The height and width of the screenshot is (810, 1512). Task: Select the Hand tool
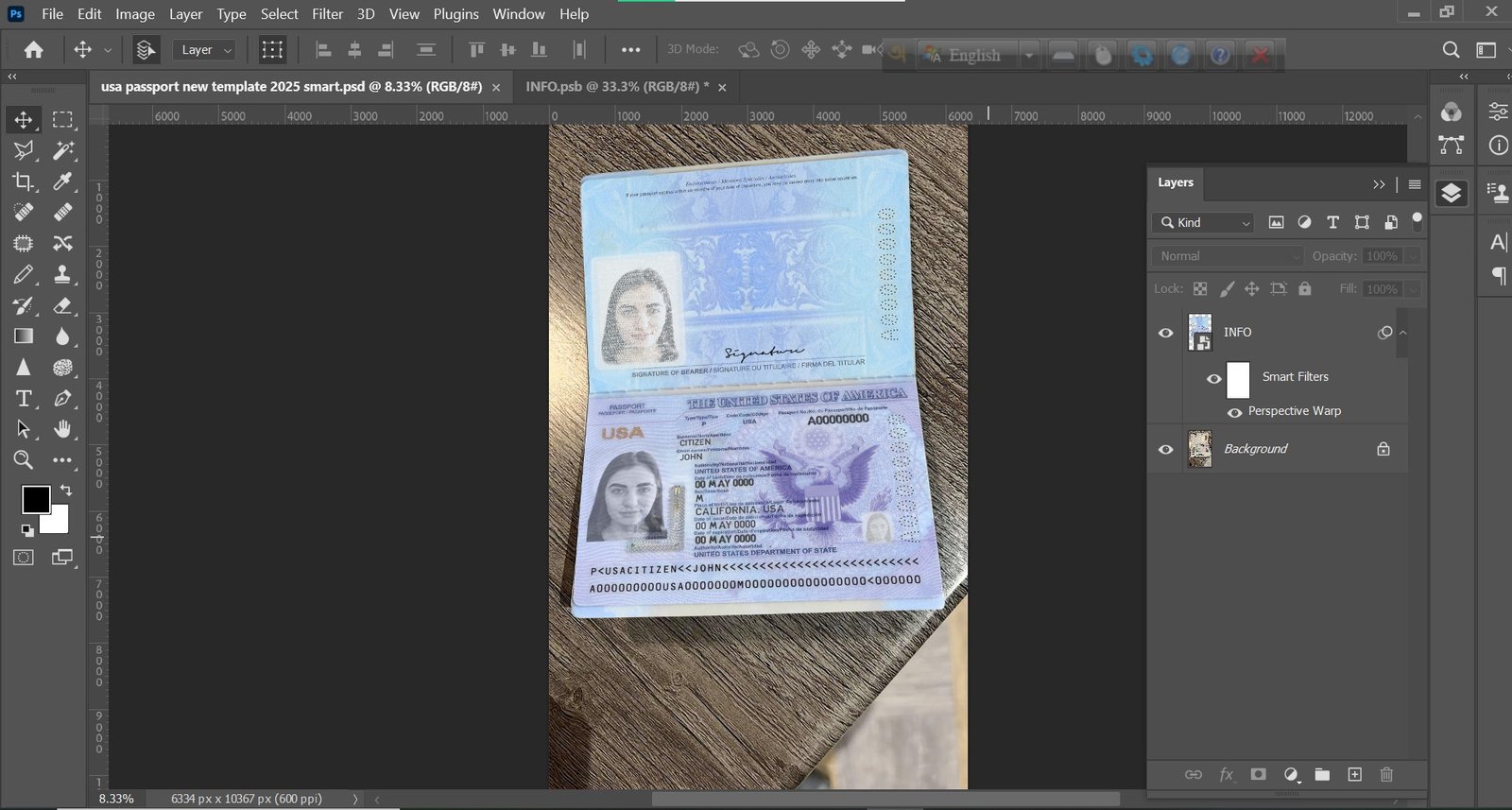pos(63,429)
